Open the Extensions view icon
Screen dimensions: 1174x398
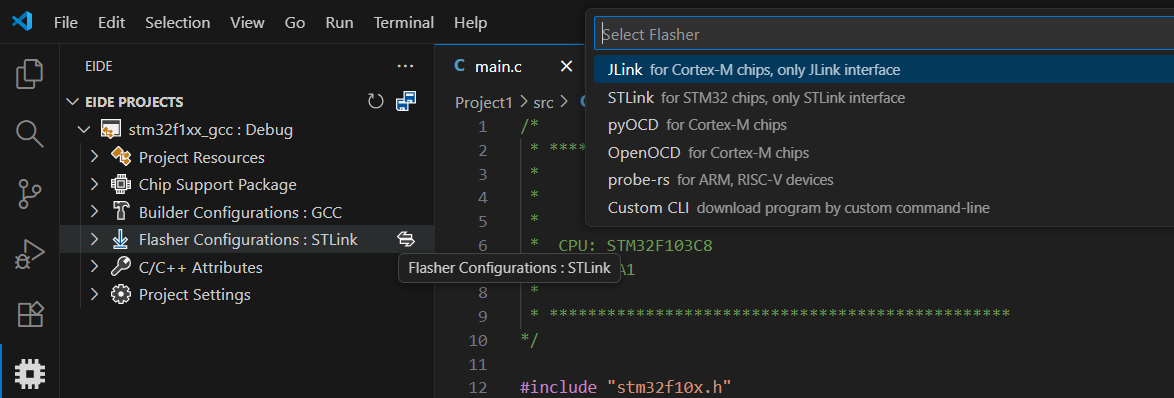coord(30,314)
